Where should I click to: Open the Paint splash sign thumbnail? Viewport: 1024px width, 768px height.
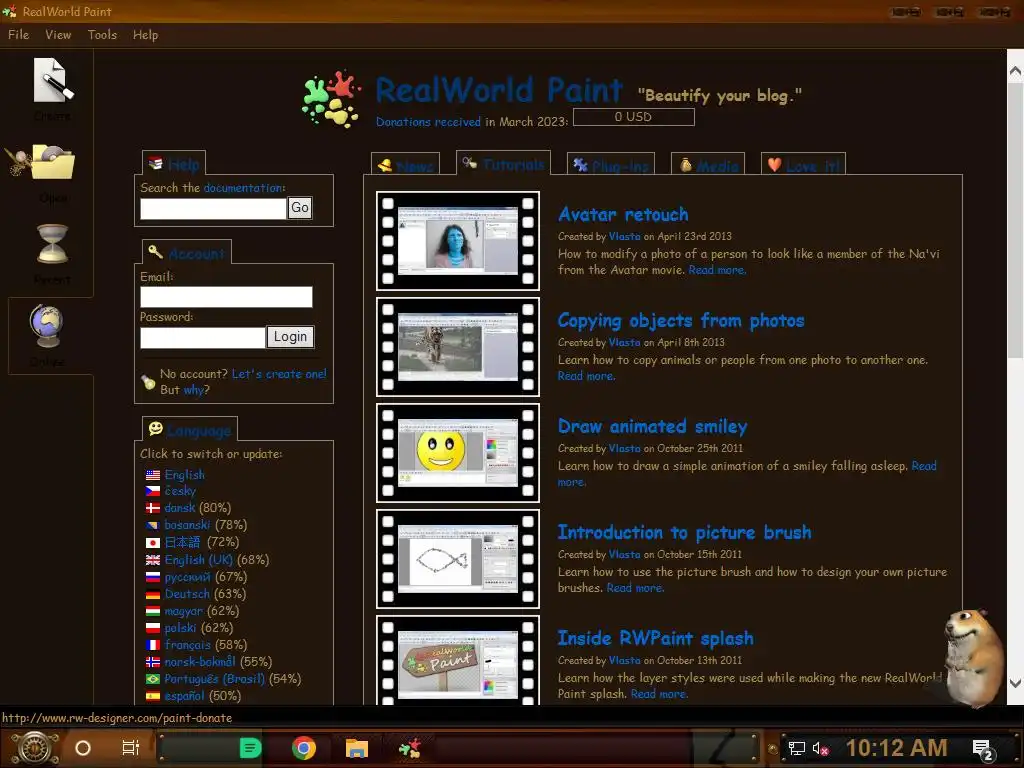[458, 661]
